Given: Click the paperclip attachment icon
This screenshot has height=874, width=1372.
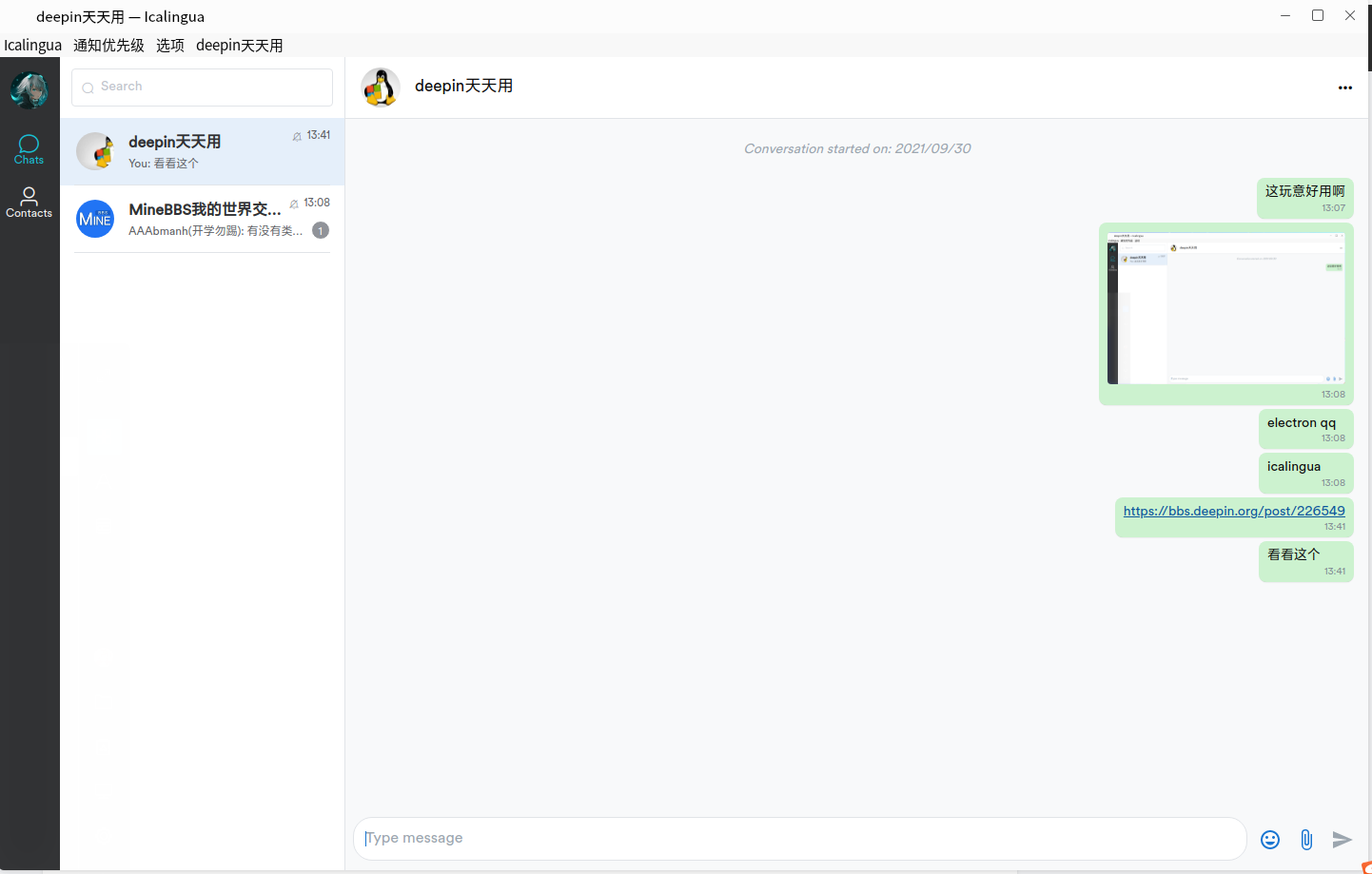Looking at the screenshot, I should (x=1306, y=839).
